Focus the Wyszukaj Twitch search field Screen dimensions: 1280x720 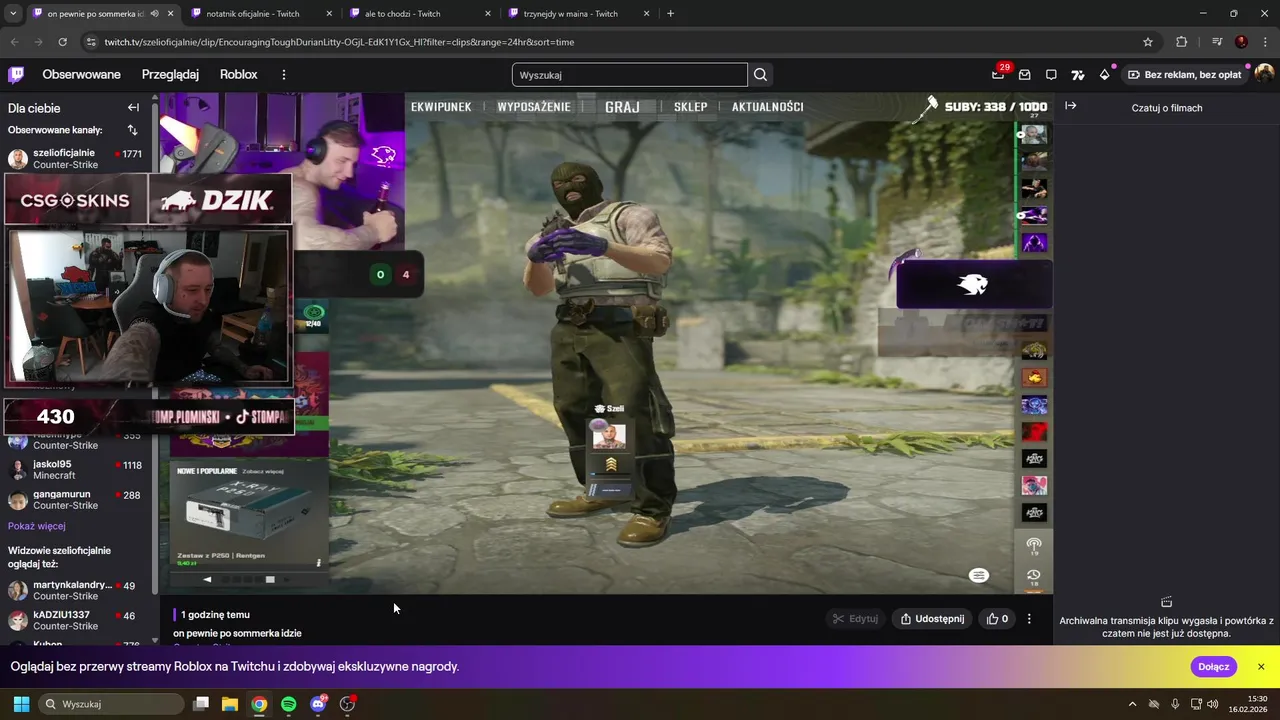(630, 75)
